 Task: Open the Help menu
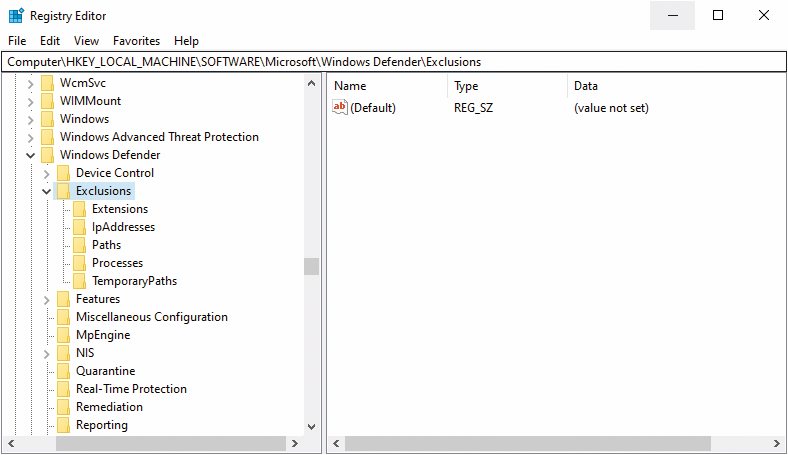186,41
